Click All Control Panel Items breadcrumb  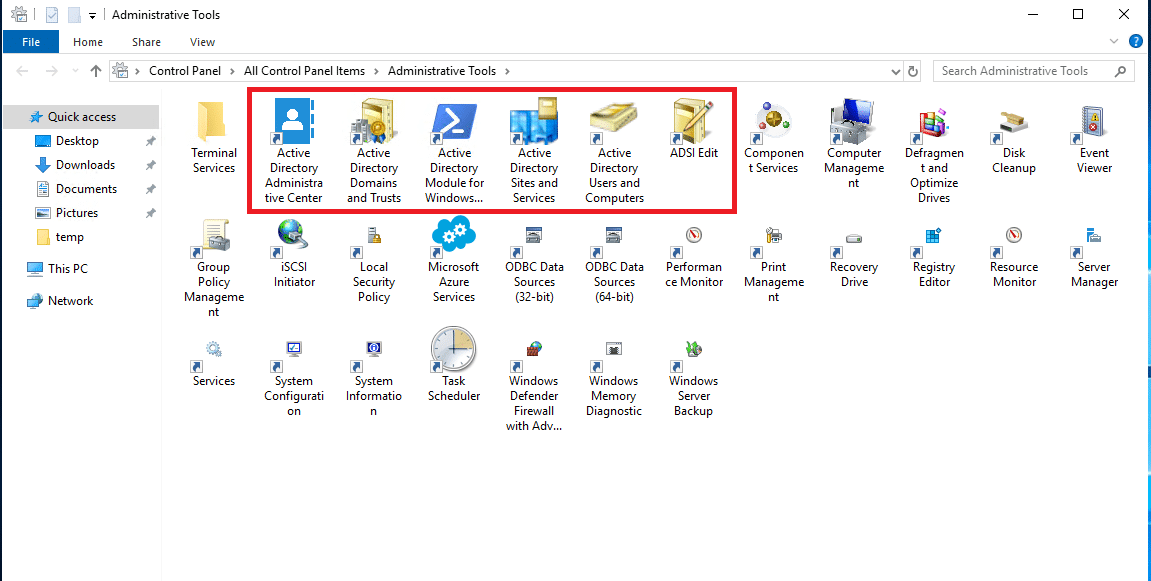pos(305,71)
